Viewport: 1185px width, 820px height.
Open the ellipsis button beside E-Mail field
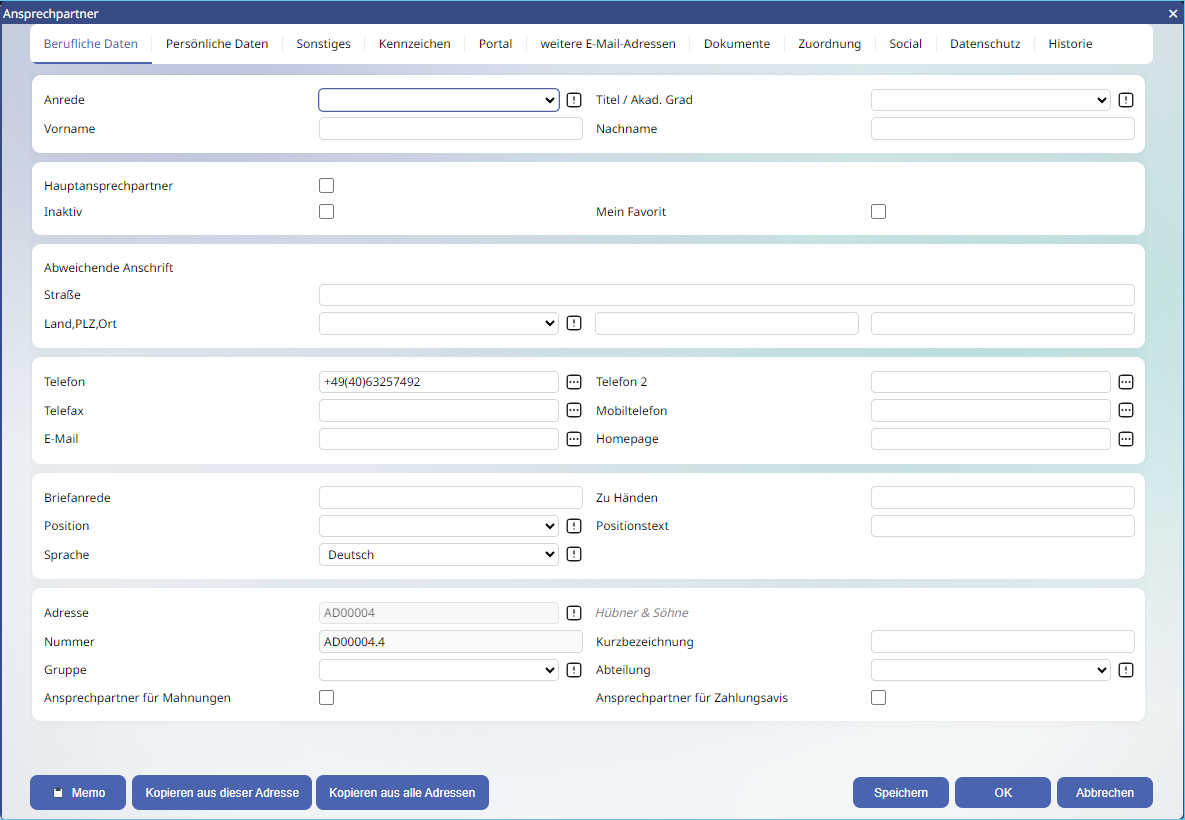[574, 439]
